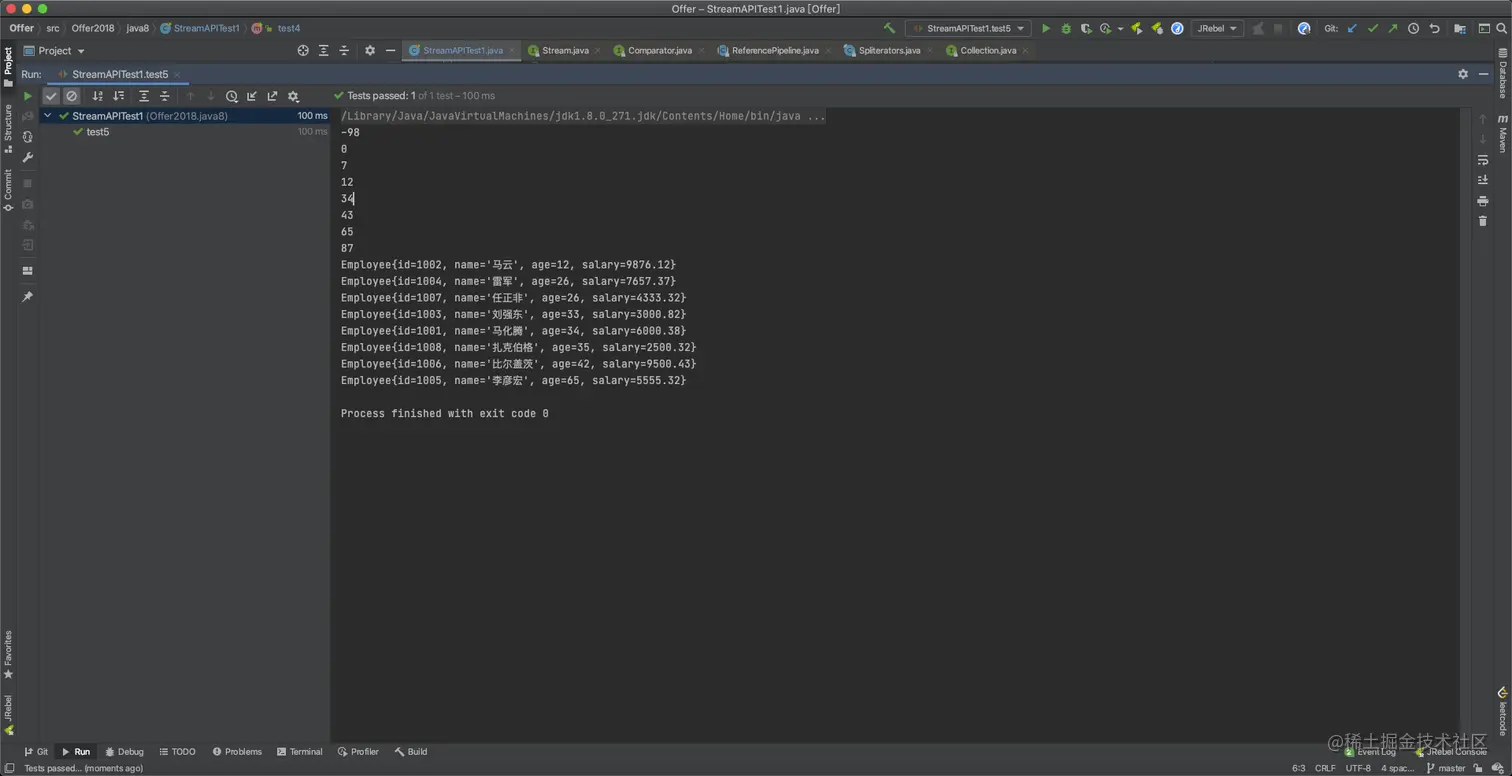Screen dimensions: 1512x776
Task: Close the StreamAPITest1.test5 run tab
Action: click(176, 75)
